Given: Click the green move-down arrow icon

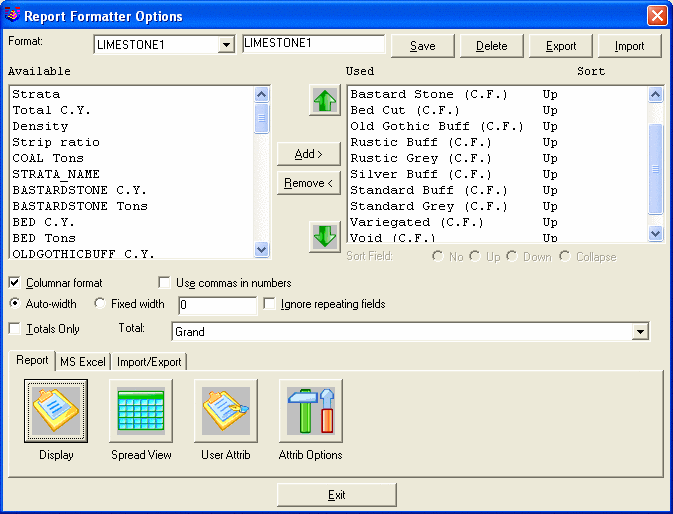Looking at the screenshot, I should pyautogui.click(x=324, y=237).
